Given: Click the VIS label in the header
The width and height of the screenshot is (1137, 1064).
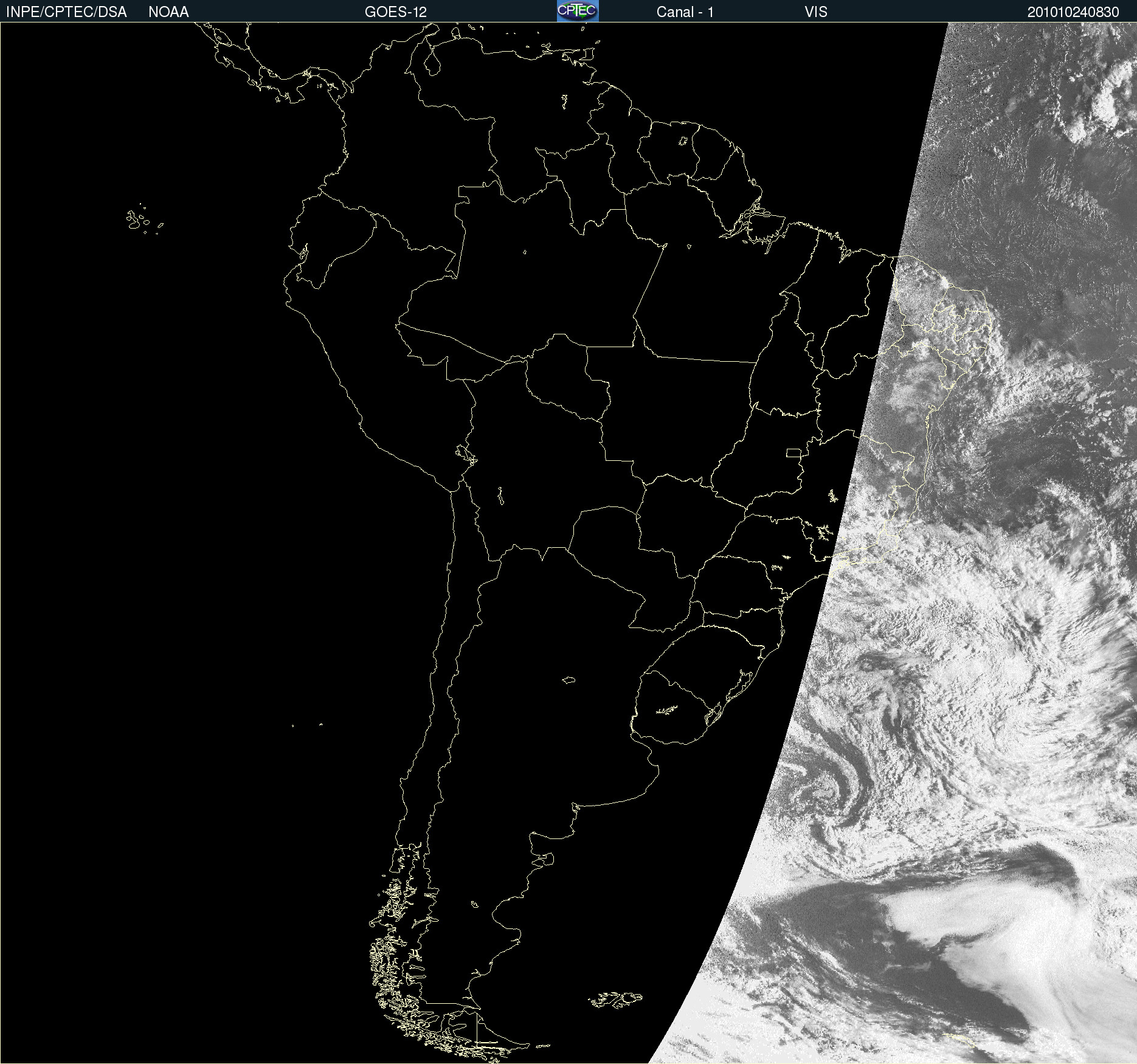Looking at the screenshot, I should click(x=816, y=12).
